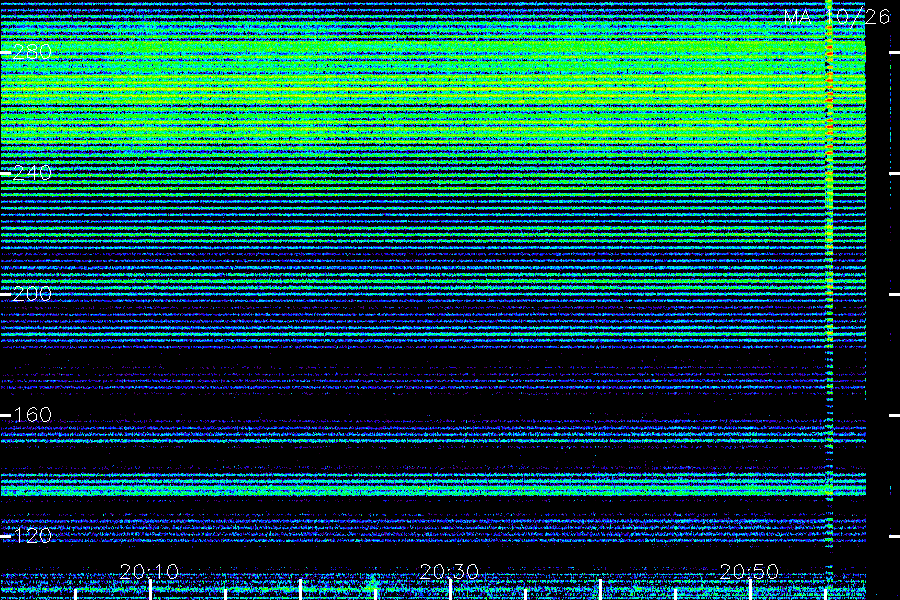
Task: Click the MA 10/26 date label
Action: (837, 17)
